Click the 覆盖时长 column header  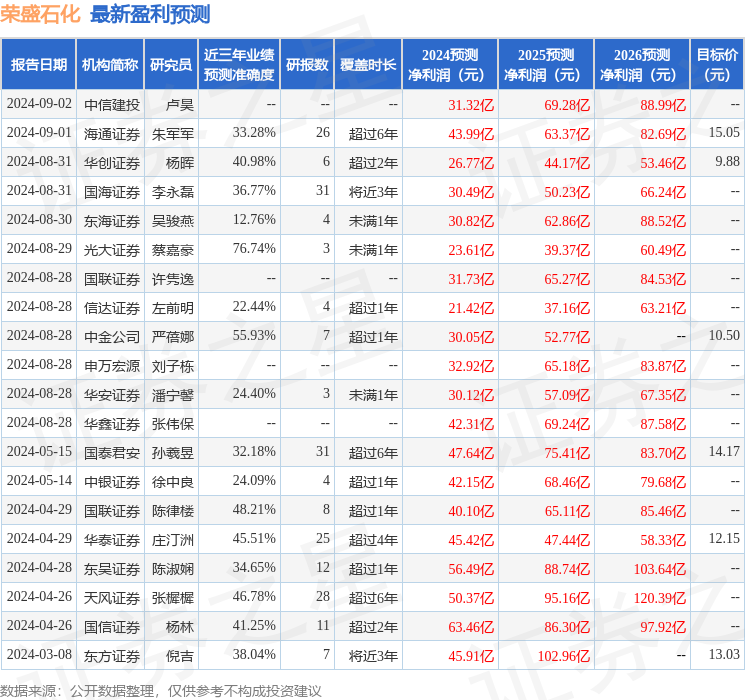click(x=368, y=64)
